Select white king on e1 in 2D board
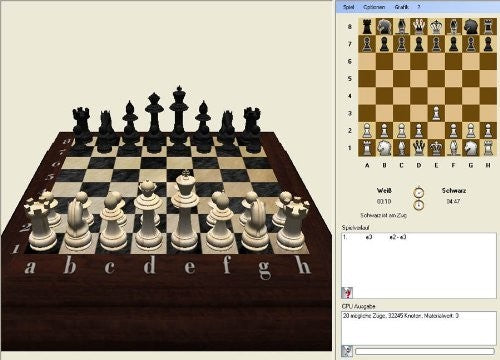500x360 pixels. click(436, 148)
